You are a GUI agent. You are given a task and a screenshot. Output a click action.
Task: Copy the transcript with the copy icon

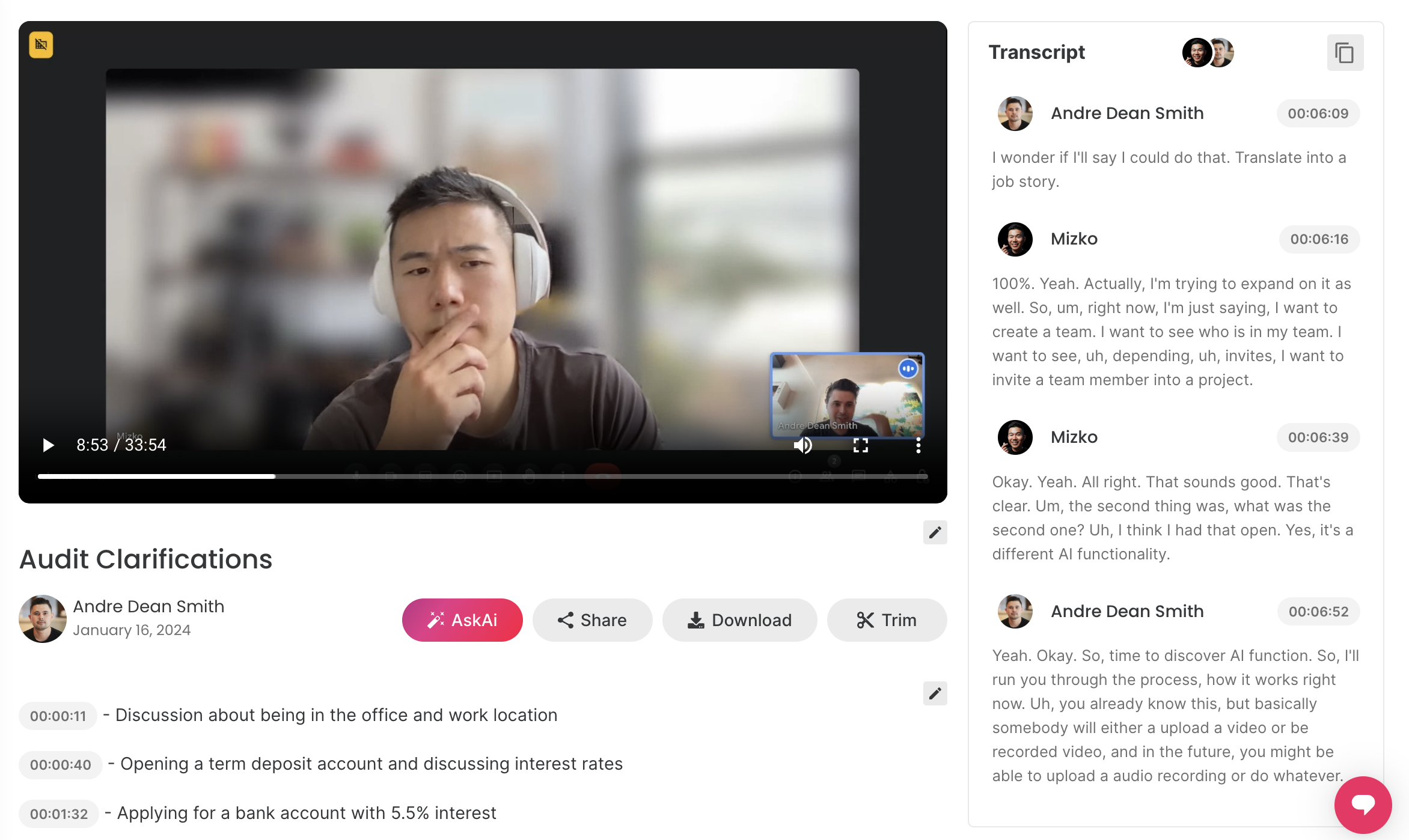click(1345, 53)
